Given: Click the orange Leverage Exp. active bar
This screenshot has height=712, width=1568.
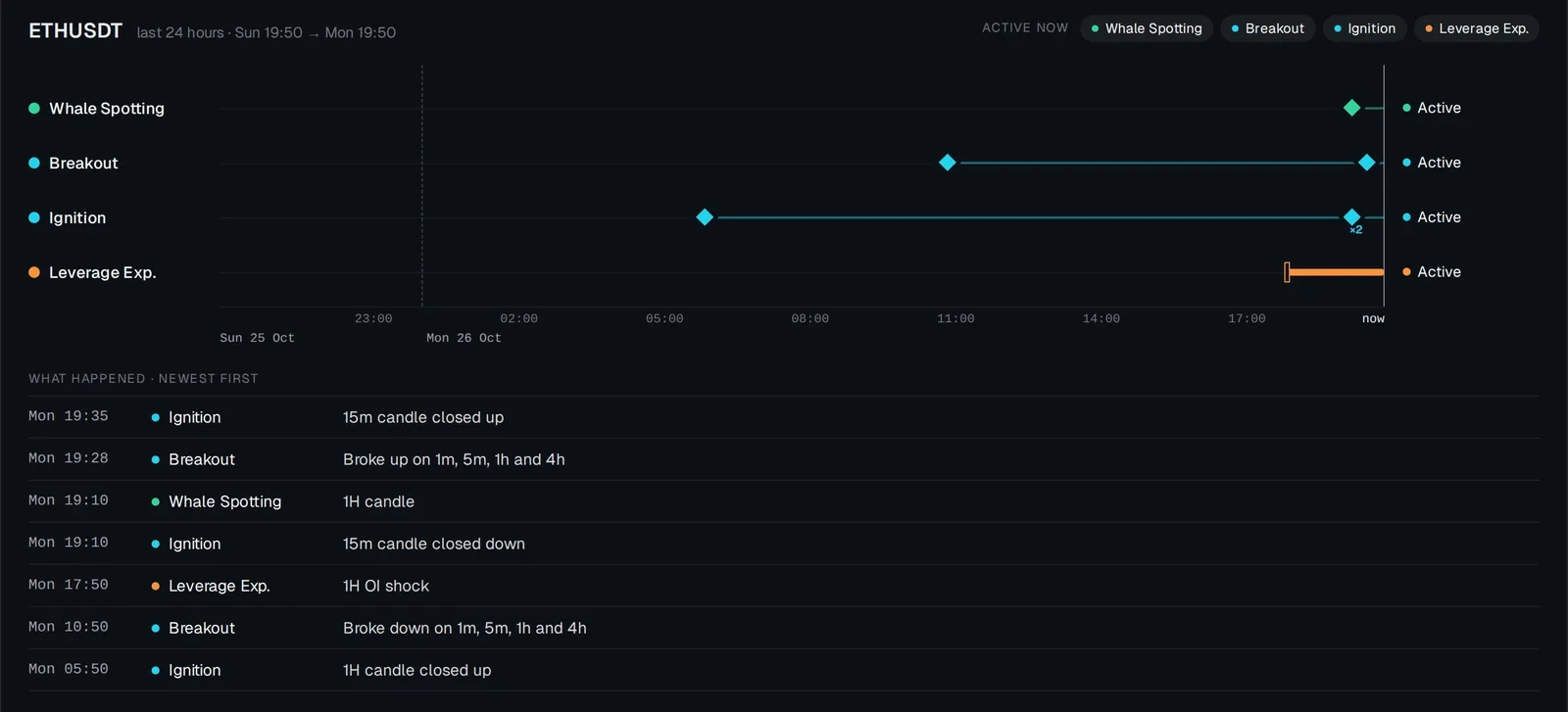Looking at the screenshot, I should (x=1334, y=272).
